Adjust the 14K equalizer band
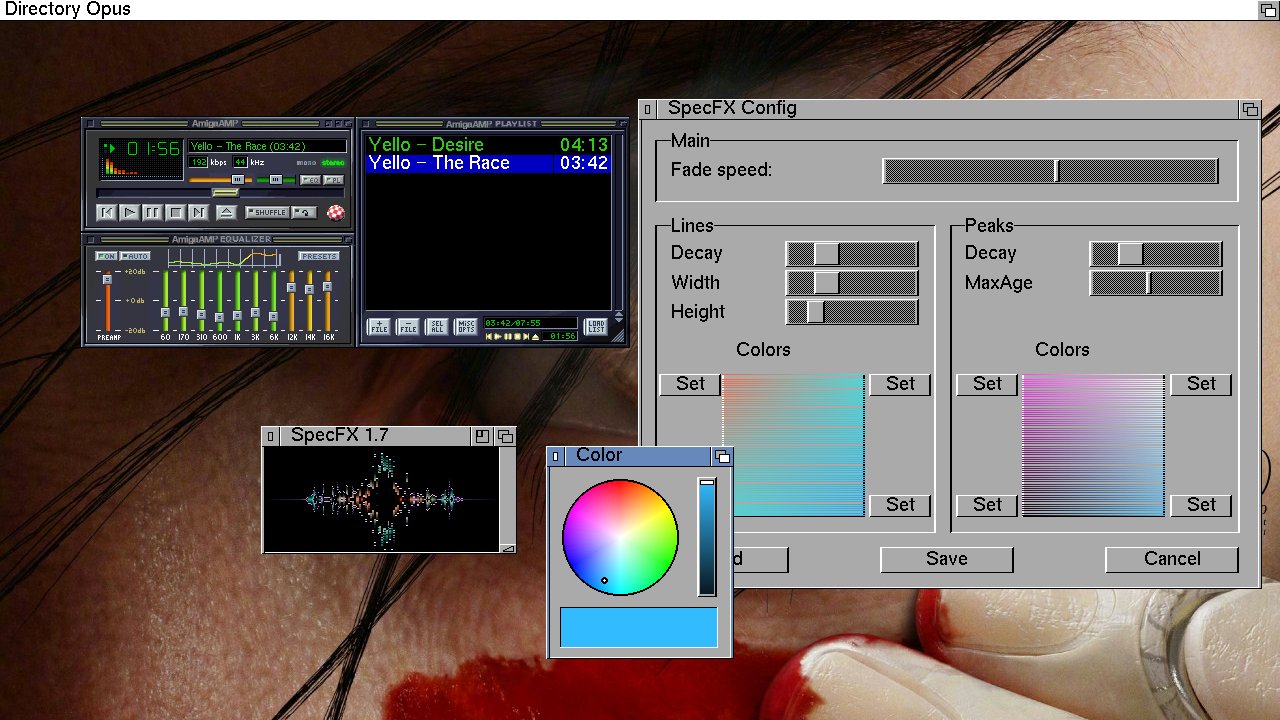 tap(309, 300)
